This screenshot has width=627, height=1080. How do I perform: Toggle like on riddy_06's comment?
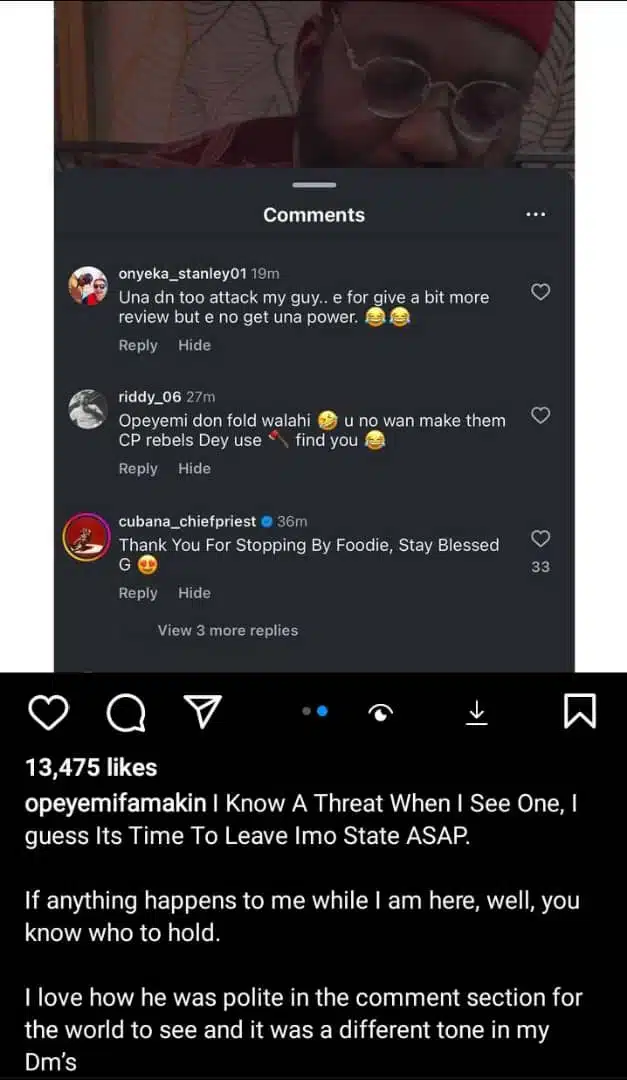point(540,416)
